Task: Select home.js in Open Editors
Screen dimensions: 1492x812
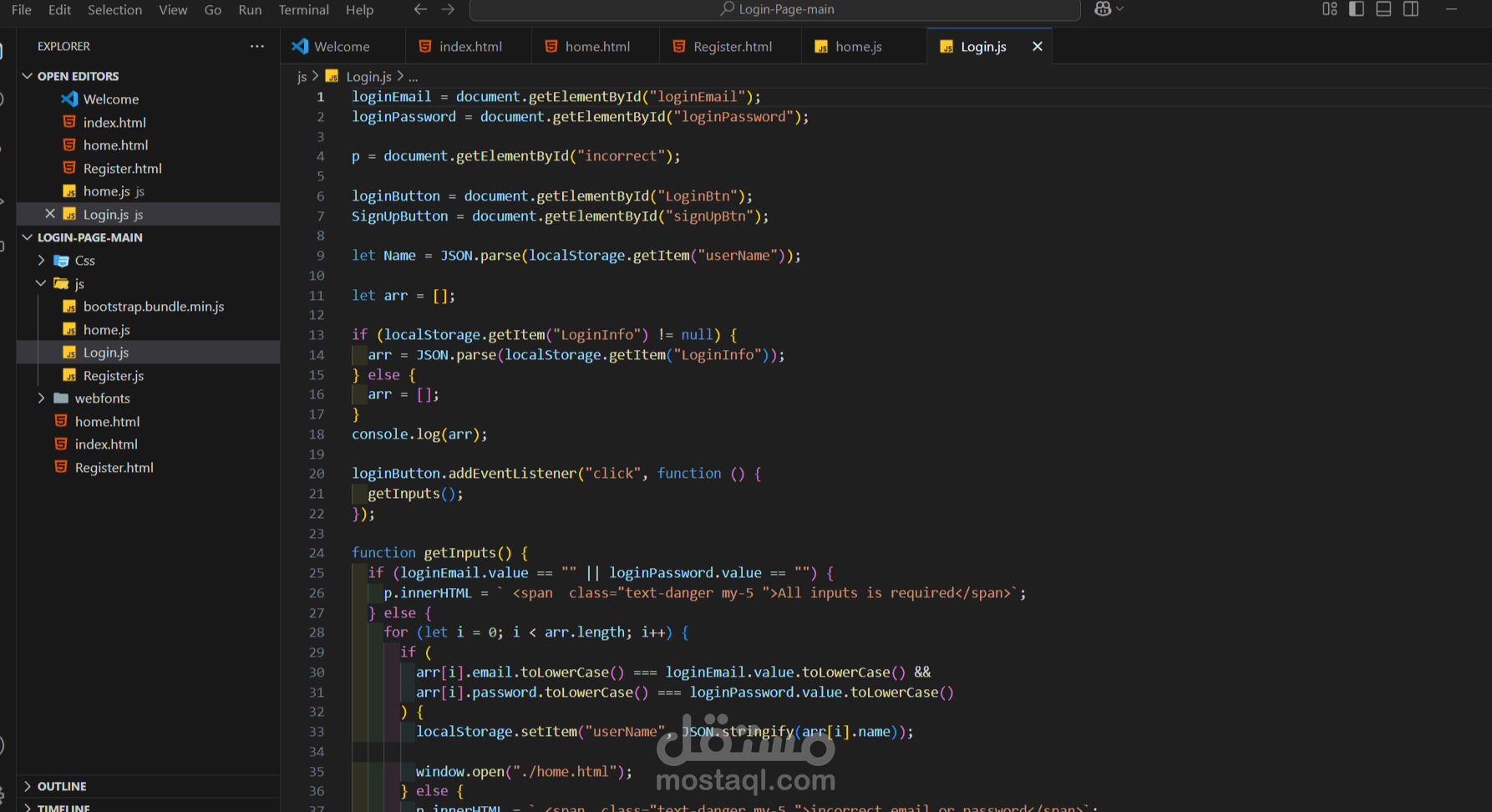Action: 107,191
